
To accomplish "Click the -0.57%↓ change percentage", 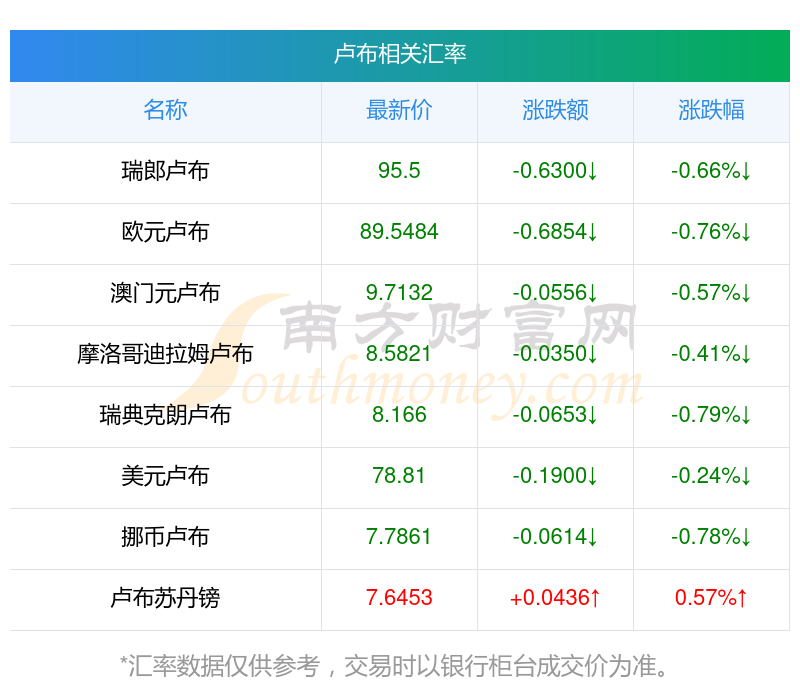I will tap(711, 293).
